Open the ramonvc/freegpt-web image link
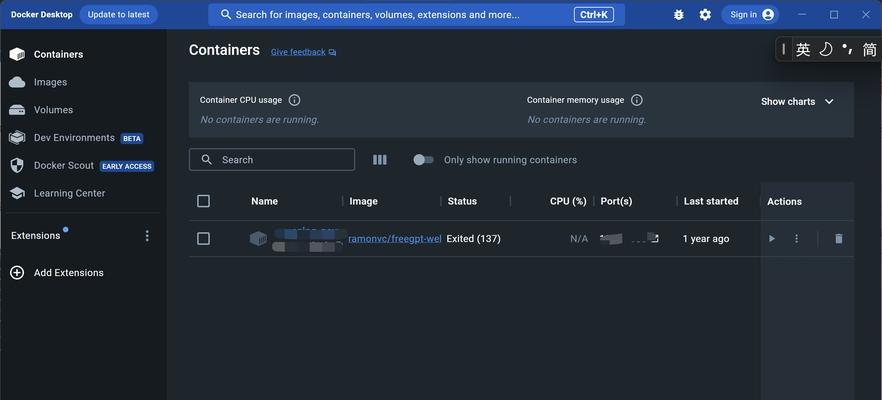The width and height of the screenshot is (882, 400). point(395,239)
